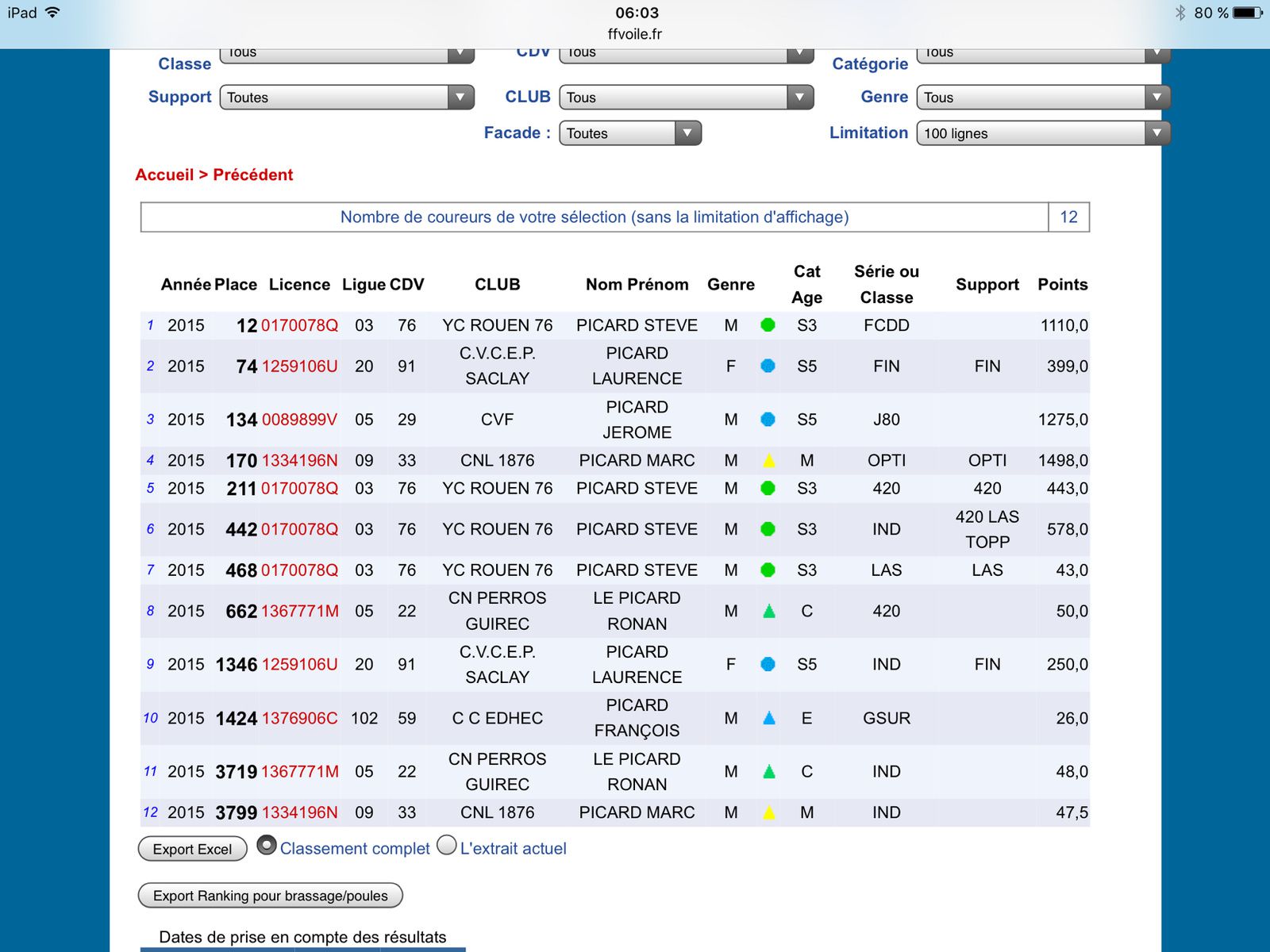Click the Nom Prénom column header
Screen dimensions: 1270x952
637,285
